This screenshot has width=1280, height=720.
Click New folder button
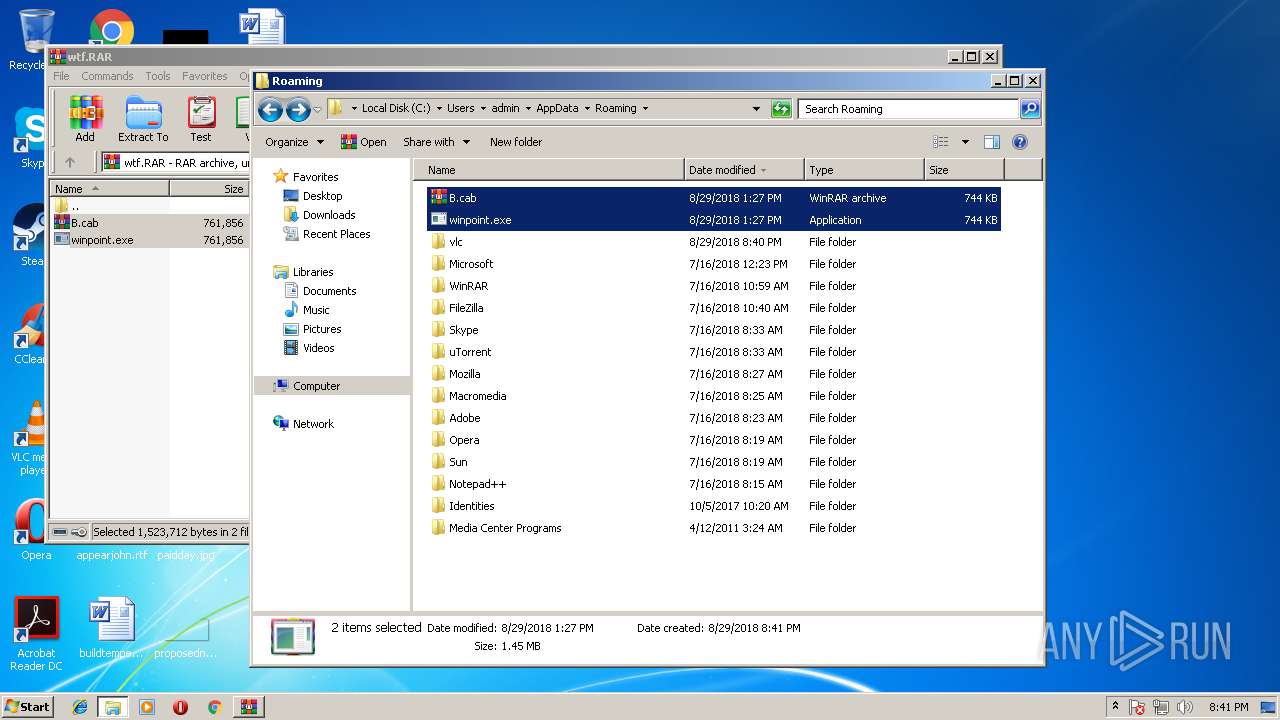(516, 142)
